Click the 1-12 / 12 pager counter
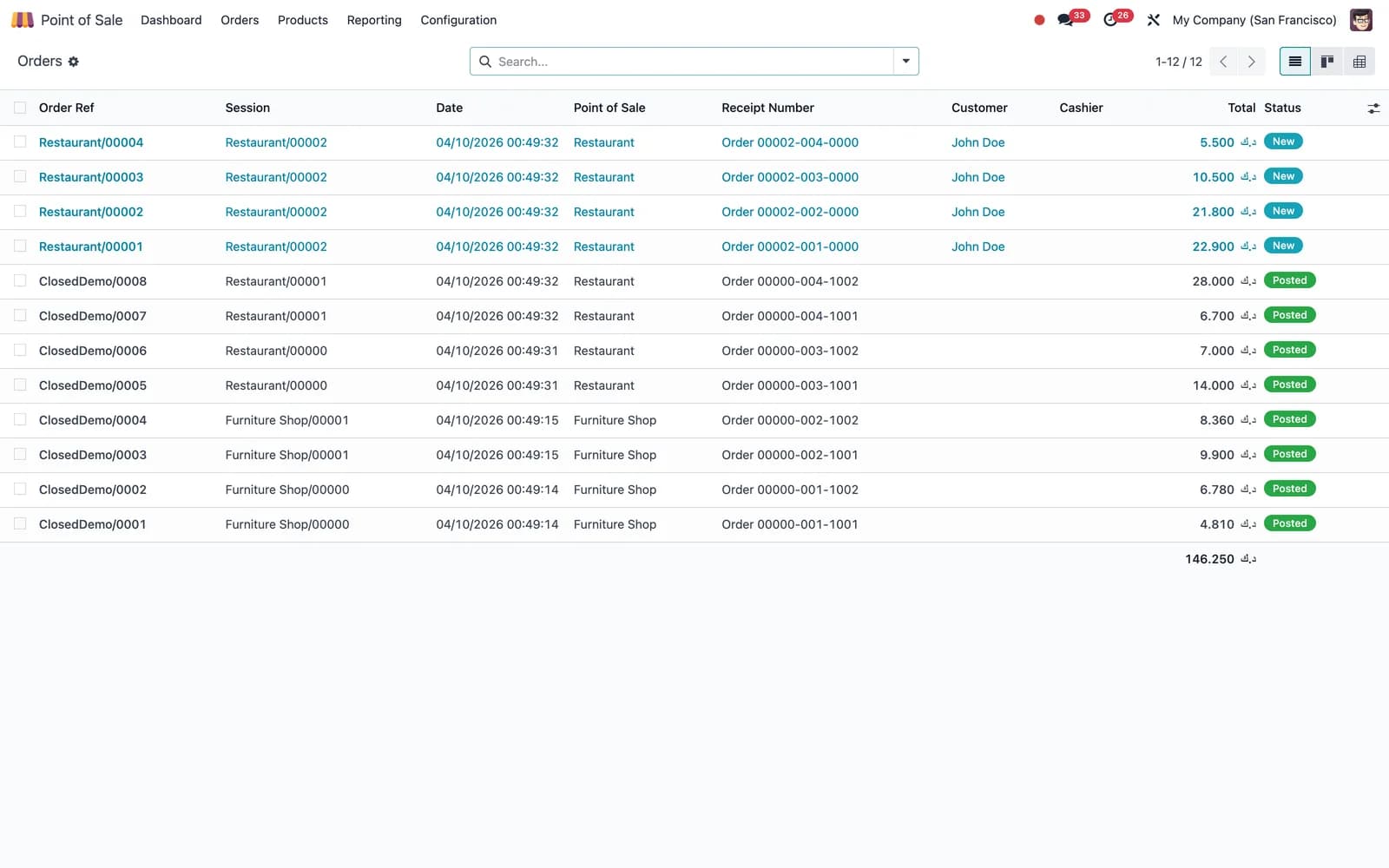Screen dimensions: 1389x868 click(1179, 62)
